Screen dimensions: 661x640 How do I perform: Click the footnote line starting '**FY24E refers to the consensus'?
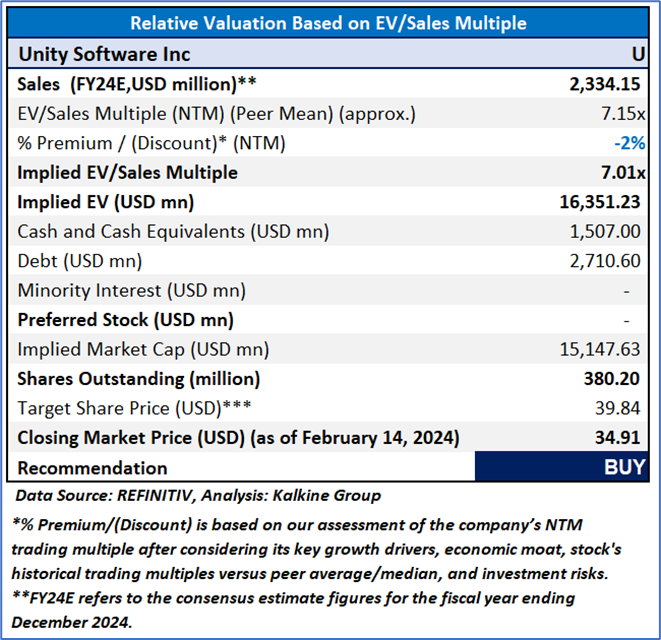[293, 599]
